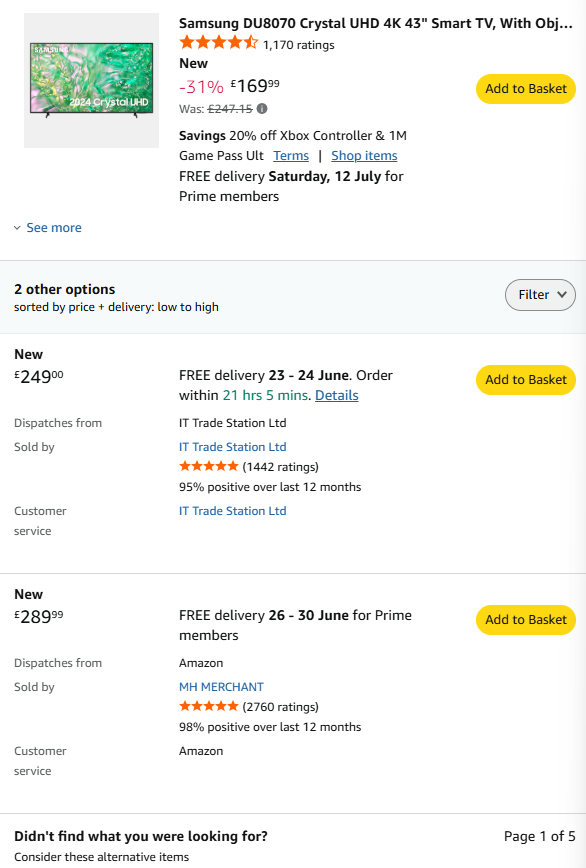Expand See more product details
This screenshot has width=586, height=868.
coord(54,228)
